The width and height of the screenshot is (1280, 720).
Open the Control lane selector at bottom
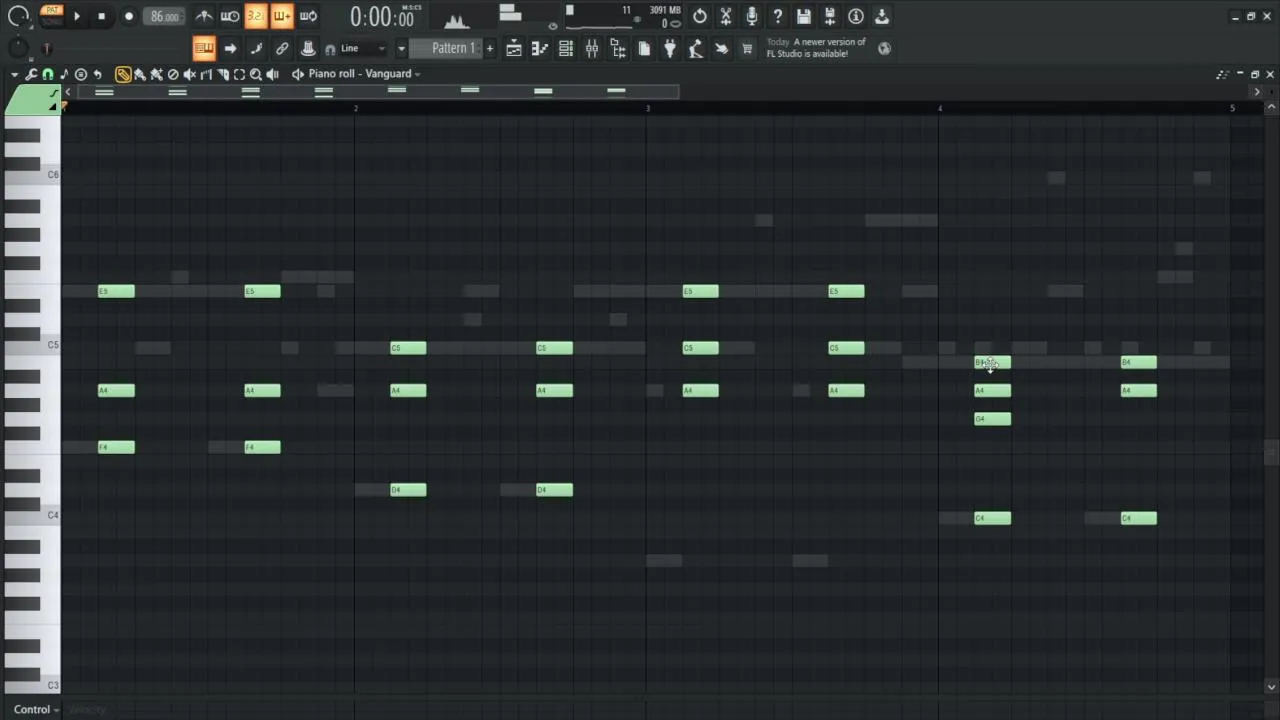[36, 709]
